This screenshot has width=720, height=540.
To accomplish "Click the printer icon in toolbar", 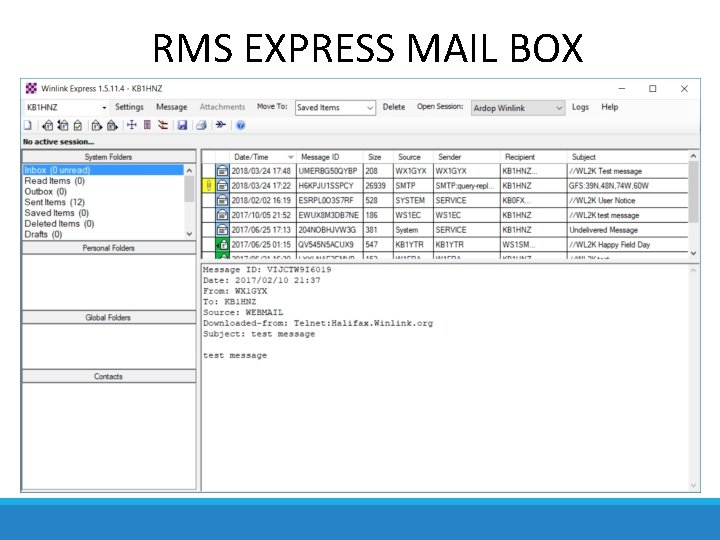I will [x=201, y=125].
